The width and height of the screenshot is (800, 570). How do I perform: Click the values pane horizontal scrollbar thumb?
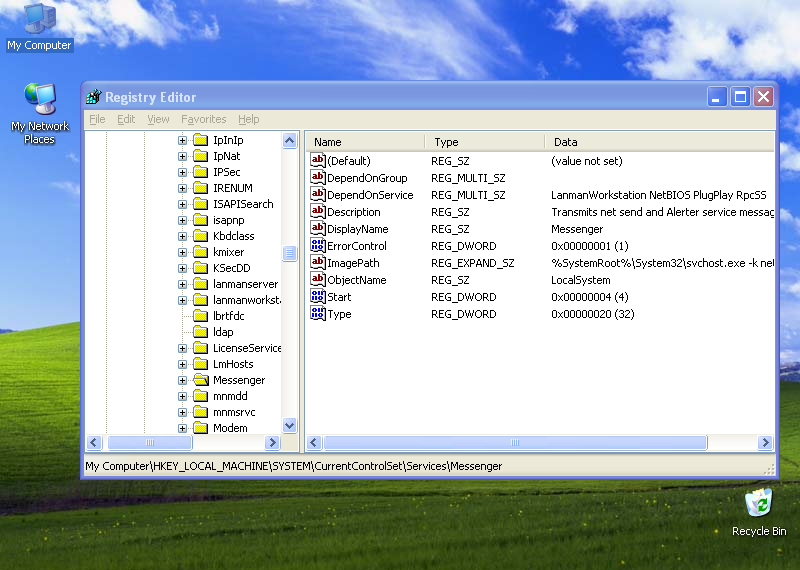(515, 442)
